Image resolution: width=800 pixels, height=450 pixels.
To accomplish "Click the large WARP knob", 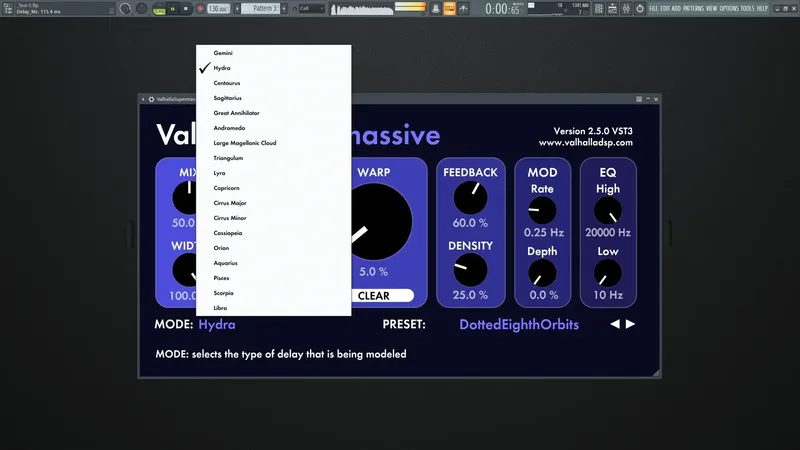I will [382, 222].
